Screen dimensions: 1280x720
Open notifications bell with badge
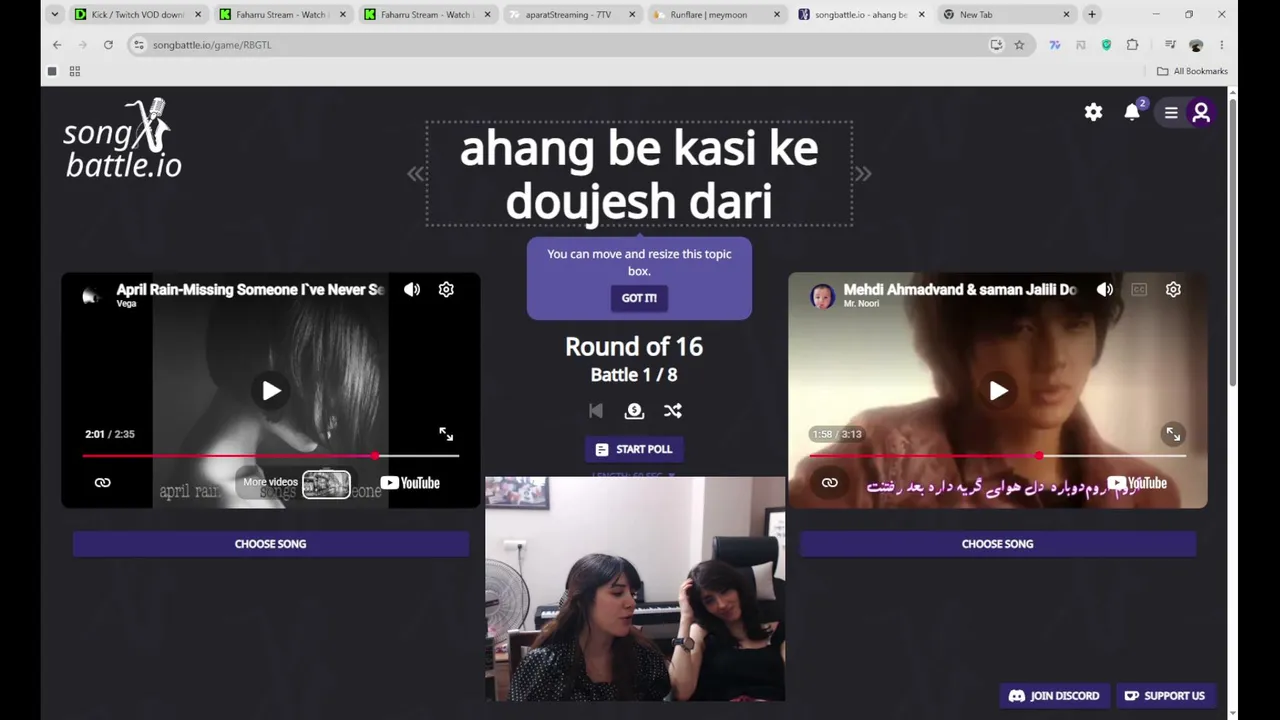[1133, 111]
